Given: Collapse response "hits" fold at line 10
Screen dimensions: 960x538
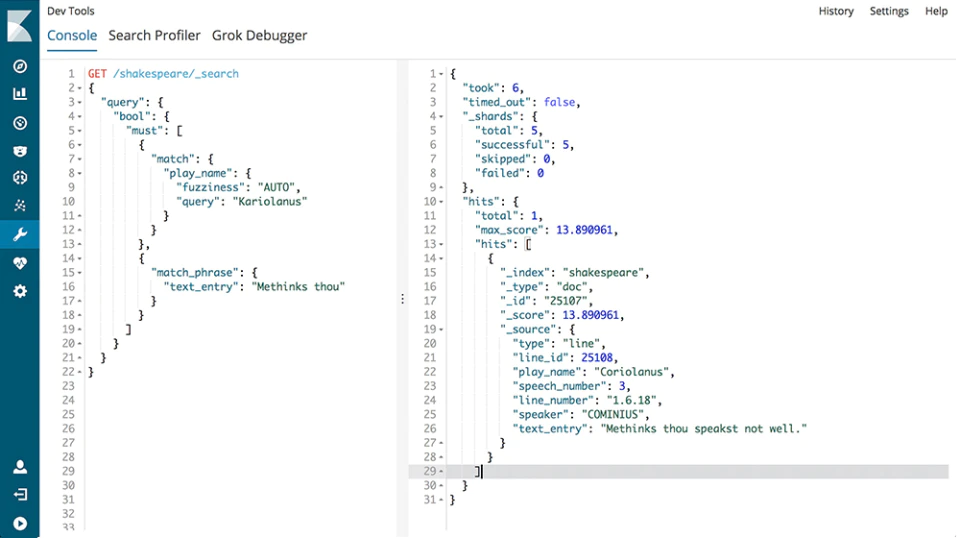Looking at the screenshot, I should [441, 201].
